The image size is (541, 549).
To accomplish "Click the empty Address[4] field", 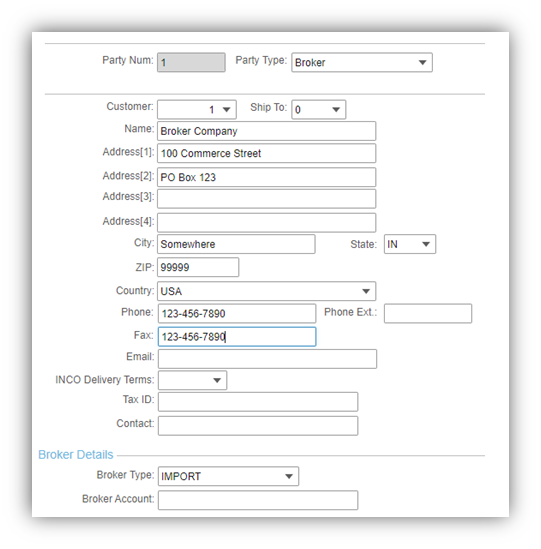I will (x=266, y=223).
